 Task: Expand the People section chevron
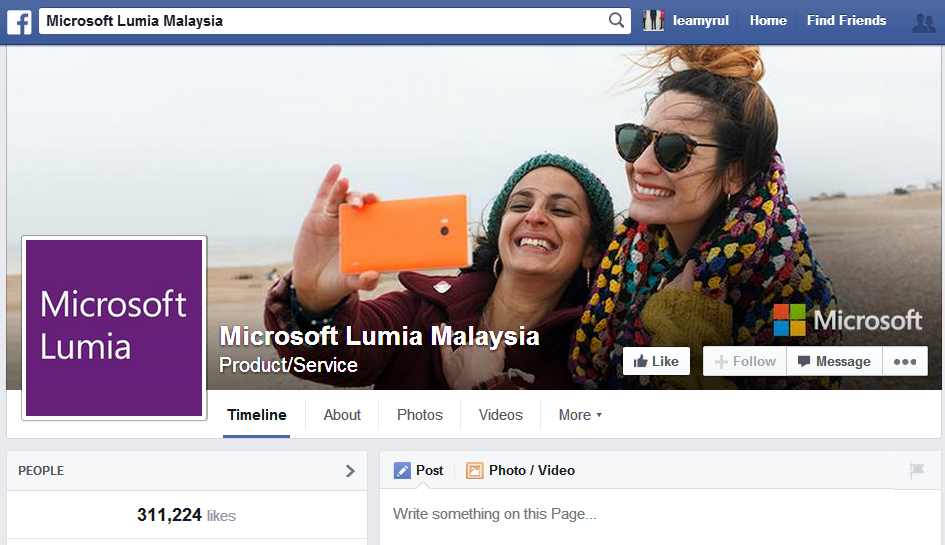350,471
